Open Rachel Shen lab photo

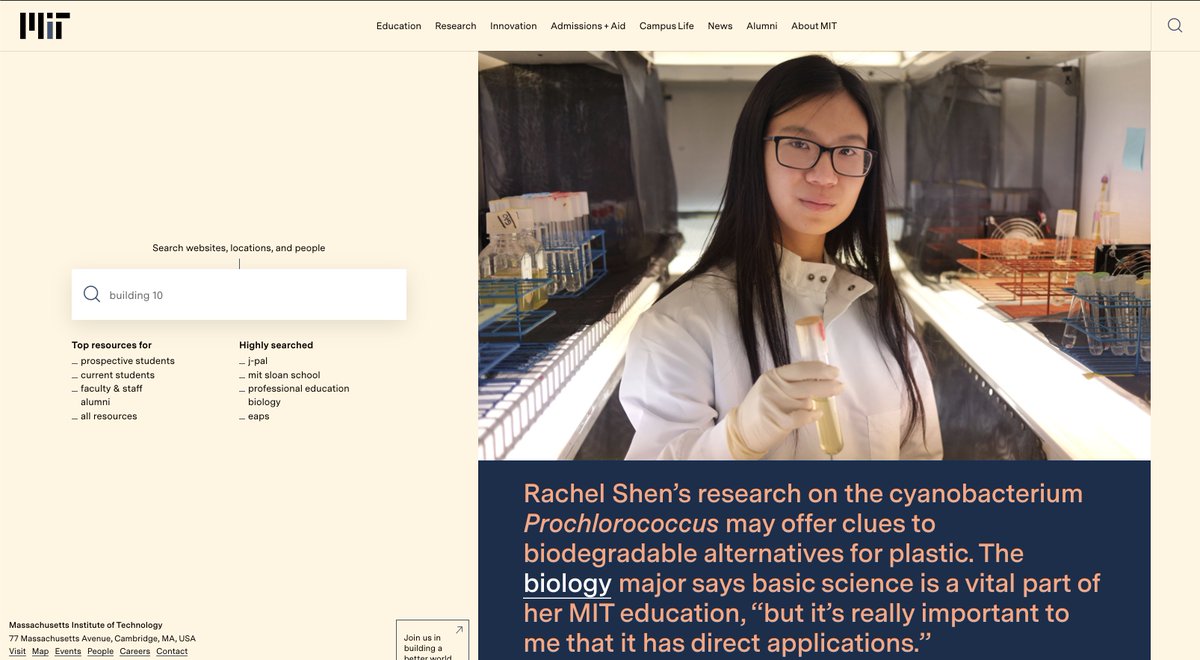pyautogui.click(x=814, y=256)
